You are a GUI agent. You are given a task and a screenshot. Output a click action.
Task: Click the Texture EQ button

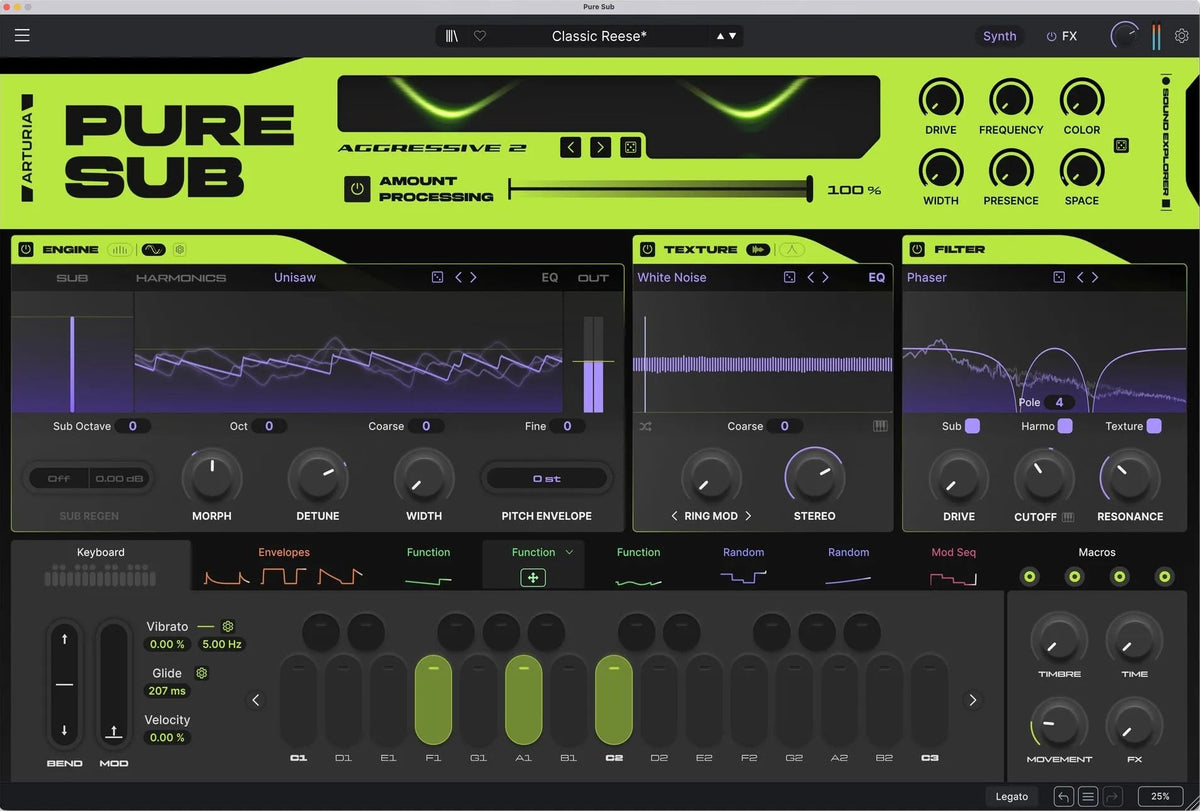click(877, 278)
